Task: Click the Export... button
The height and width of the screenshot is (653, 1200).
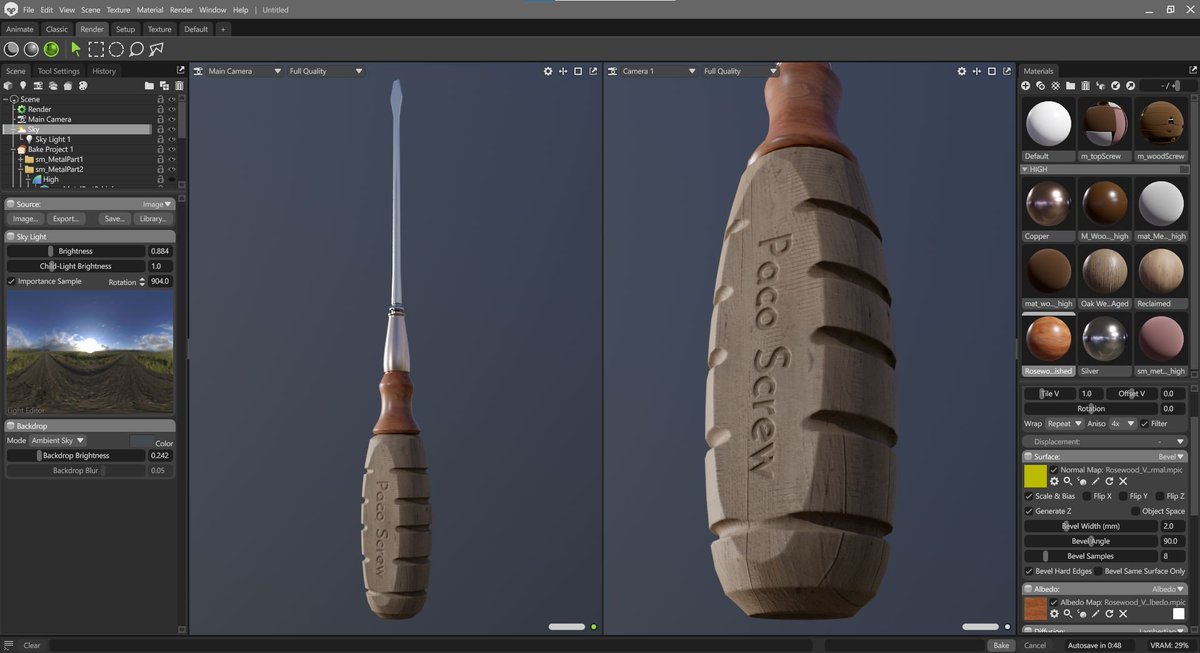Action: (x=66, y=218)
